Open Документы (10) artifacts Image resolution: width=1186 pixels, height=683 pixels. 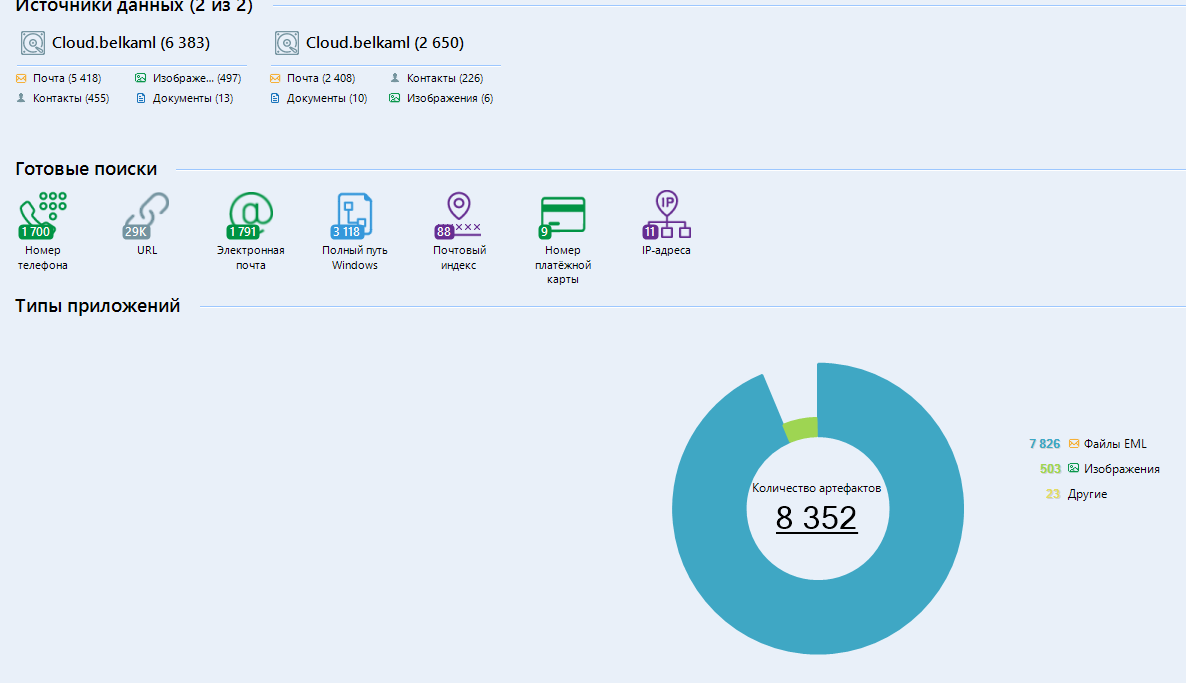click(x=327, y=98)
